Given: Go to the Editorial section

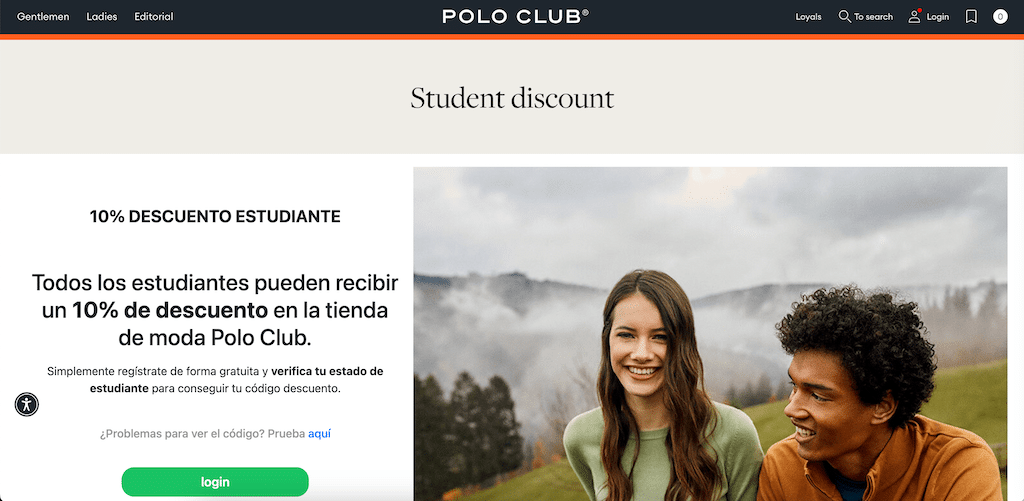Looking at the screenshot, I should pyautogui.click(x=154, y=16).
